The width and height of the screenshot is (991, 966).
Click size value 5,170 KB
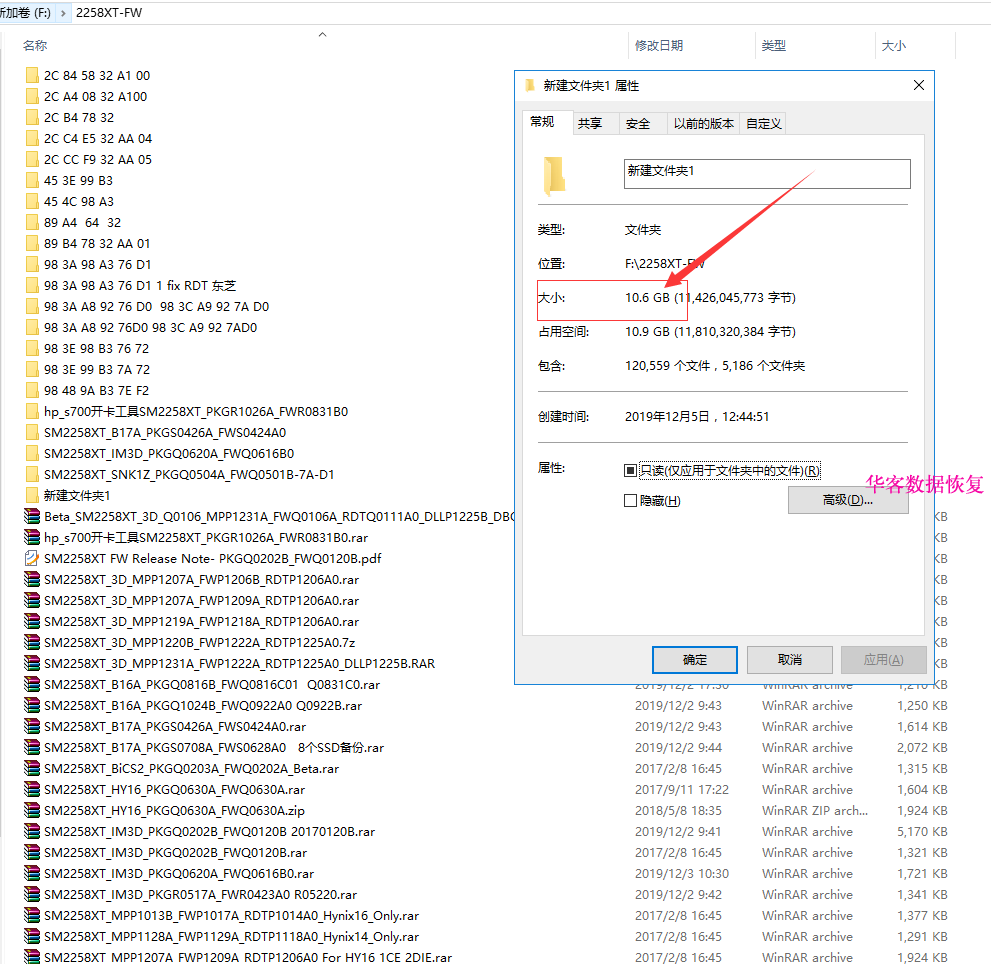[x=921, y=832]
